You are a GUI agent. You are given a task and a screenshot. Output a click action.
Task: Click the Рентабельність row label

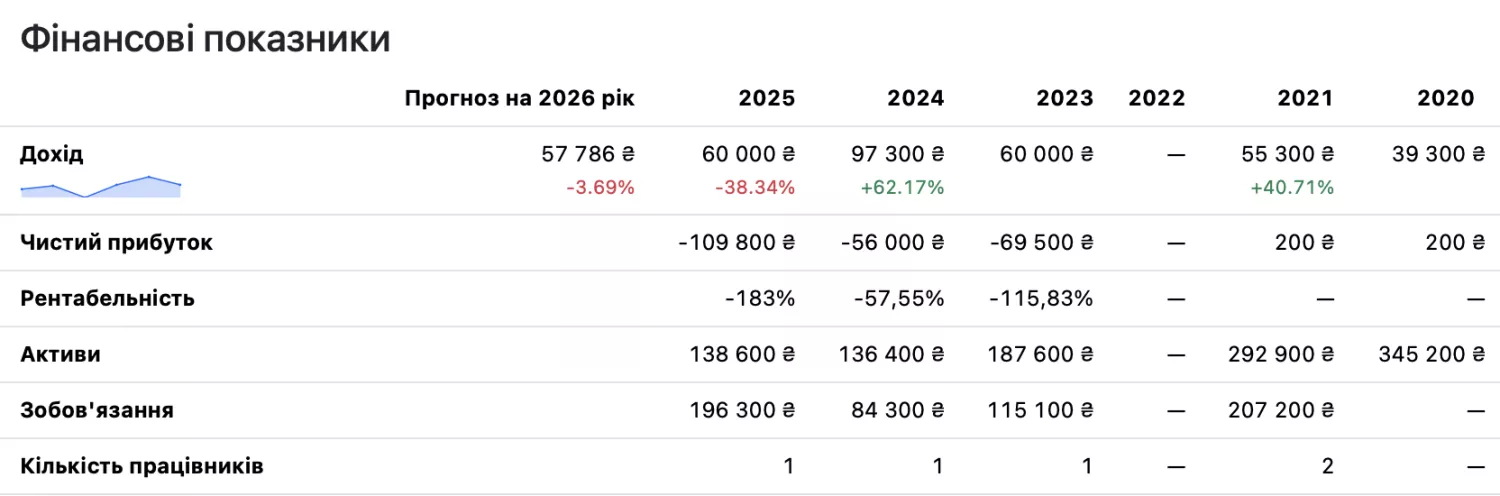coord(107,298)
